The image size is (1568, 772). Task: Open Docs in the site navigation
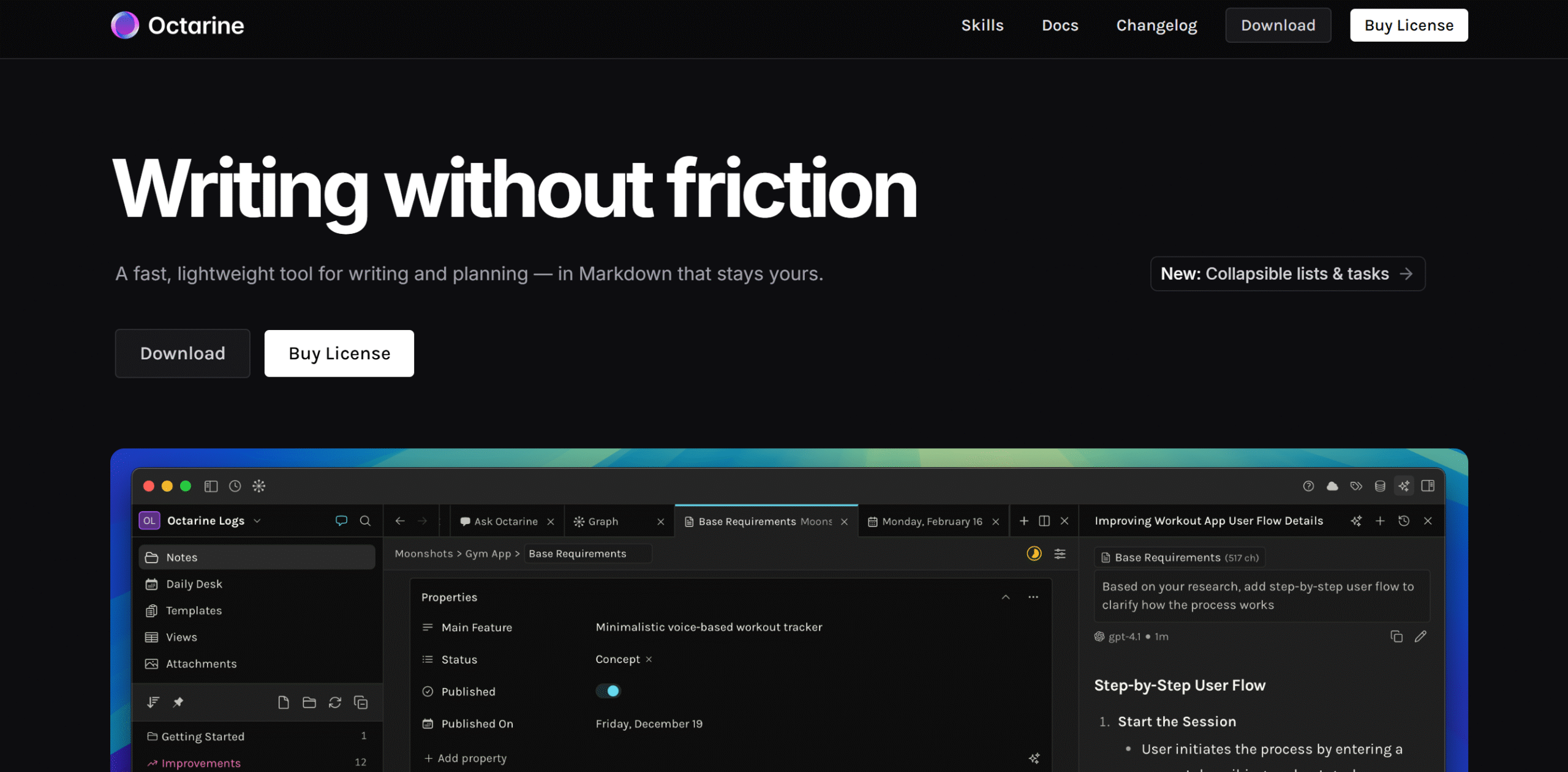pyautogui.click(x=1060, y=25)
